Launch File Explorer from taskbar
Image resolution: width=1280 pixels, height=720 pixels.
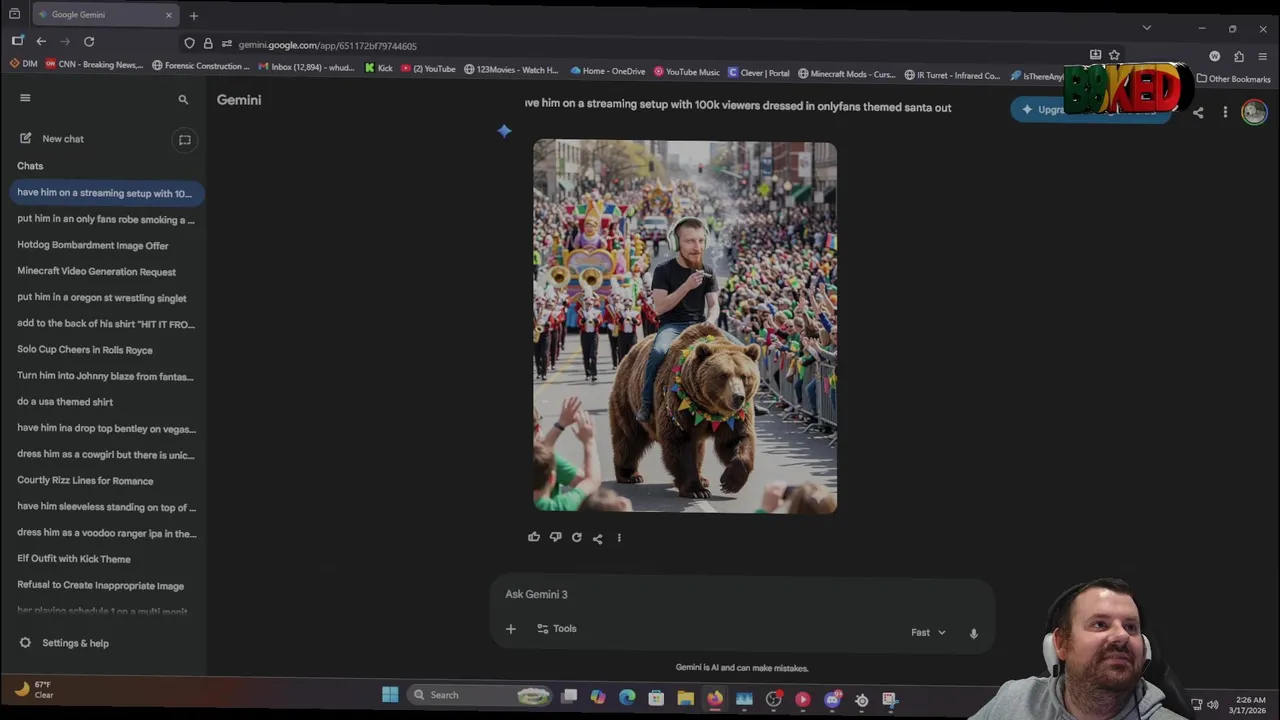(x=685, y=698)
